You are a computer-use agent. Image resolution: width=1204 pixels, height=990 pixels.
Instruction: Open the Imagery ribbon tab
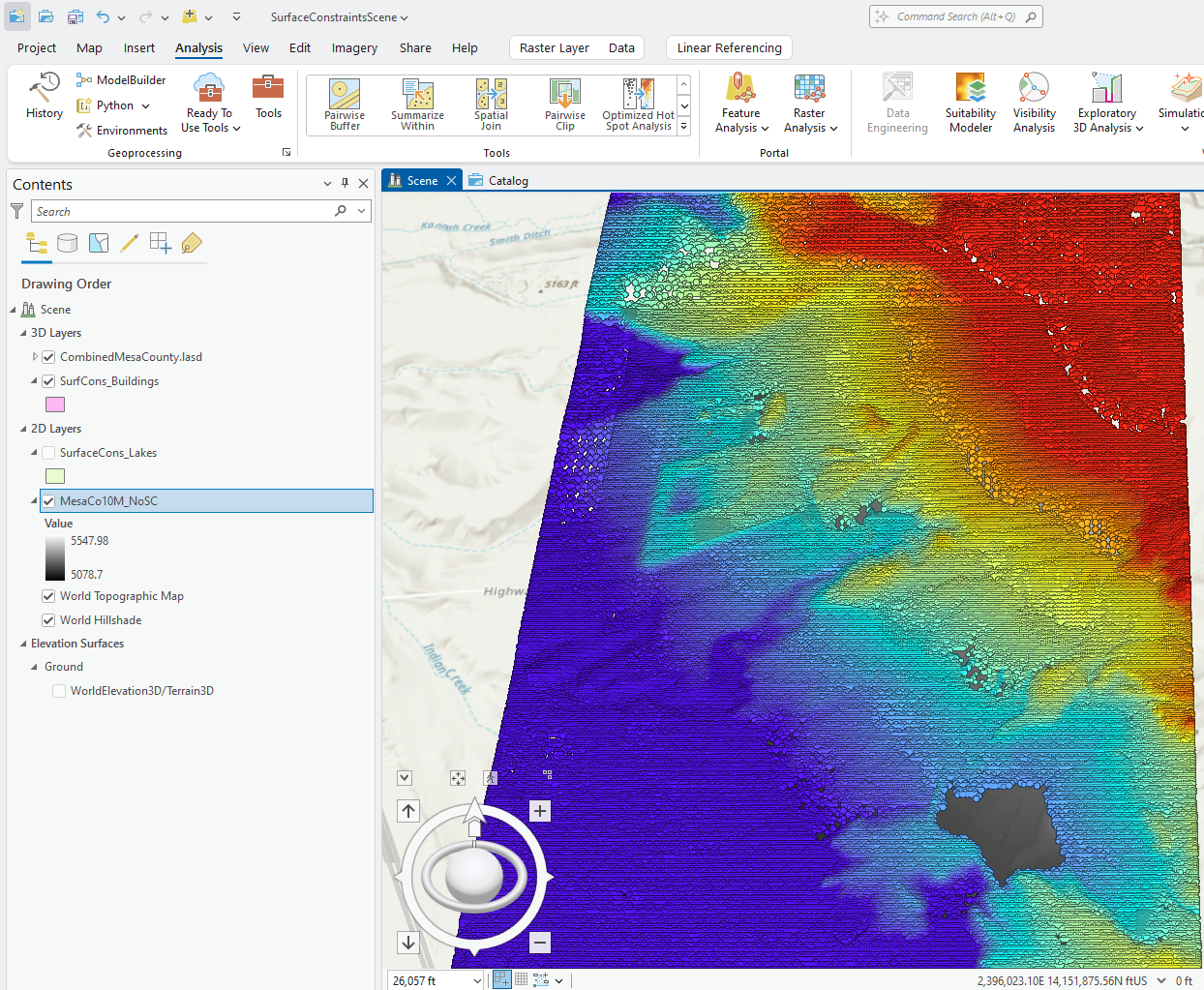tap(354, 48)
